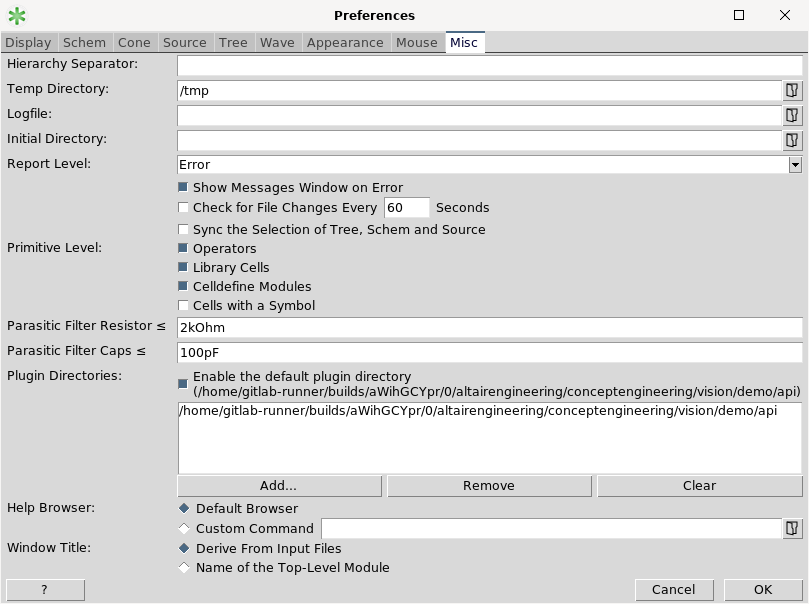Select Name of the Top-Level Module option
This screenshot has width=809, height=604.
[x=184, y=567]
